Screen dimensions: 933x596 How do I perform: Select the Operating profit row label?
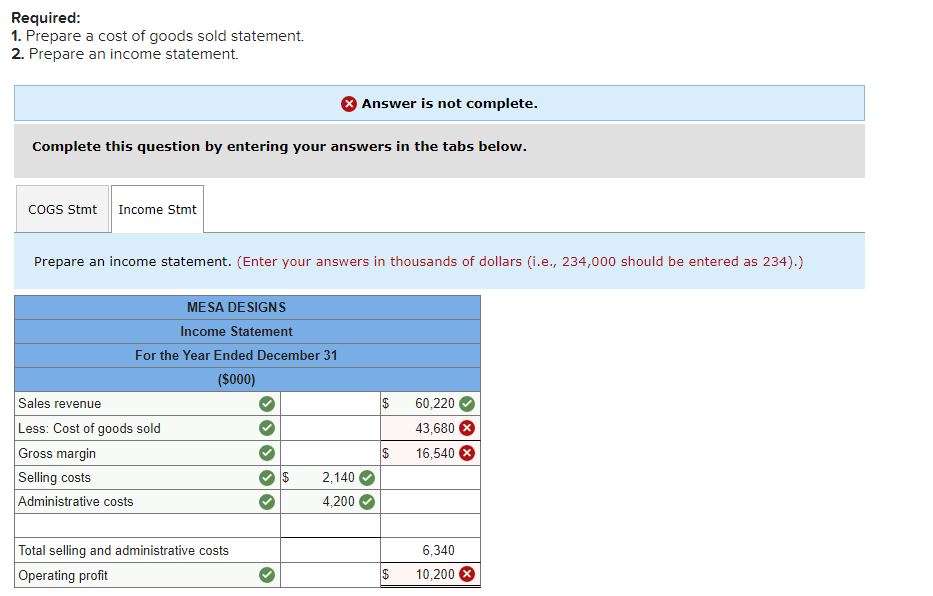tap(63, 575)
